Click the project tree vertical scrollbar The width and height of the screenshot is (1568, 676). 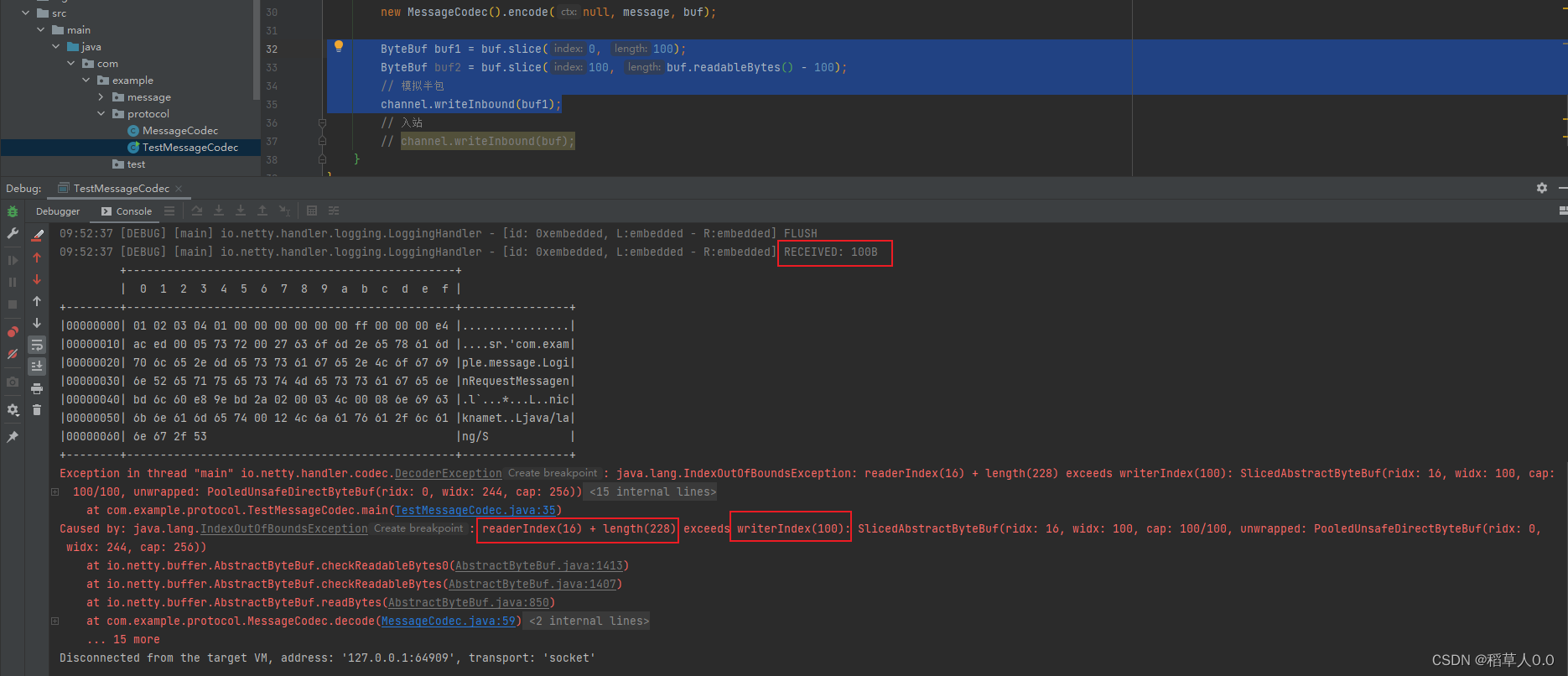point(256,49)
